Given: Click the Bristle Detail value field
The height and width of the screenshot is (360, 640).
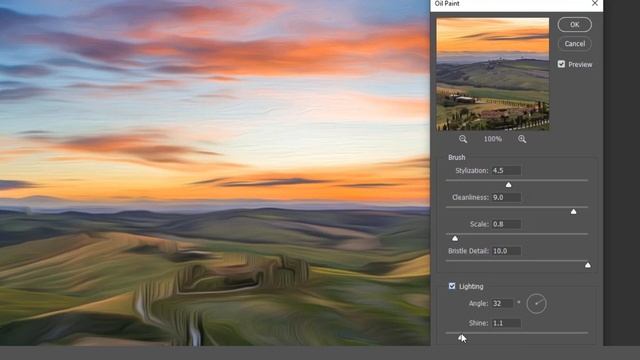Looking at the screenshot, I should 506,251.
